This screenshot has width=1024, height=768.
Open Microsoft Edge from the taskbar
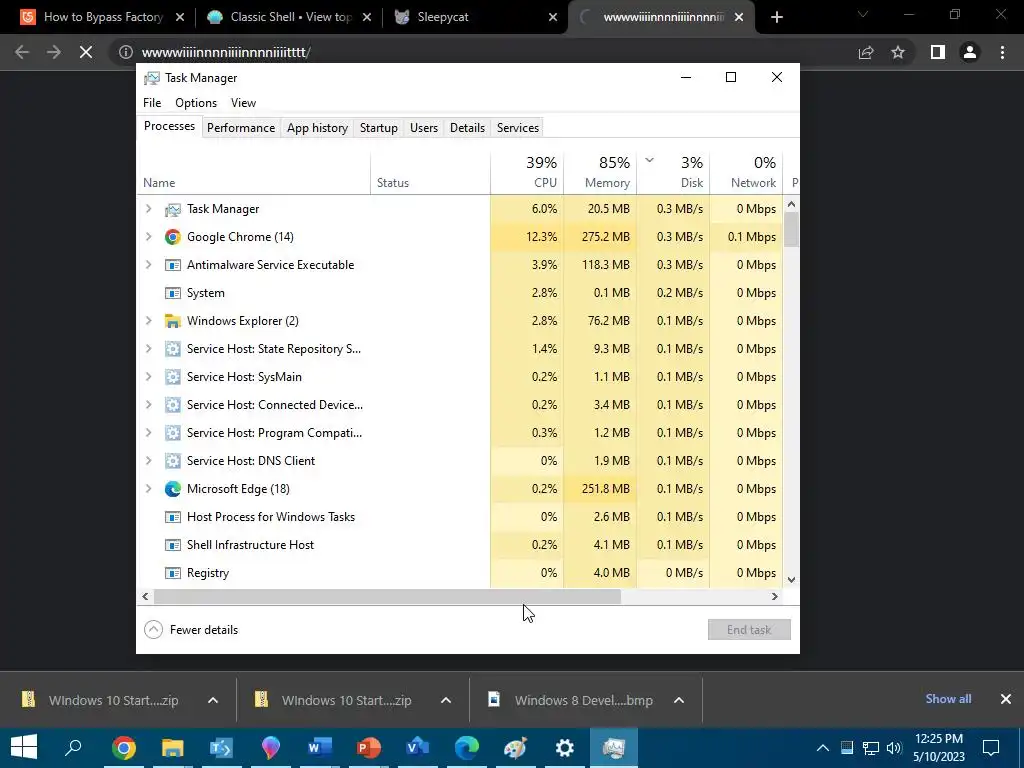point(466,748)
